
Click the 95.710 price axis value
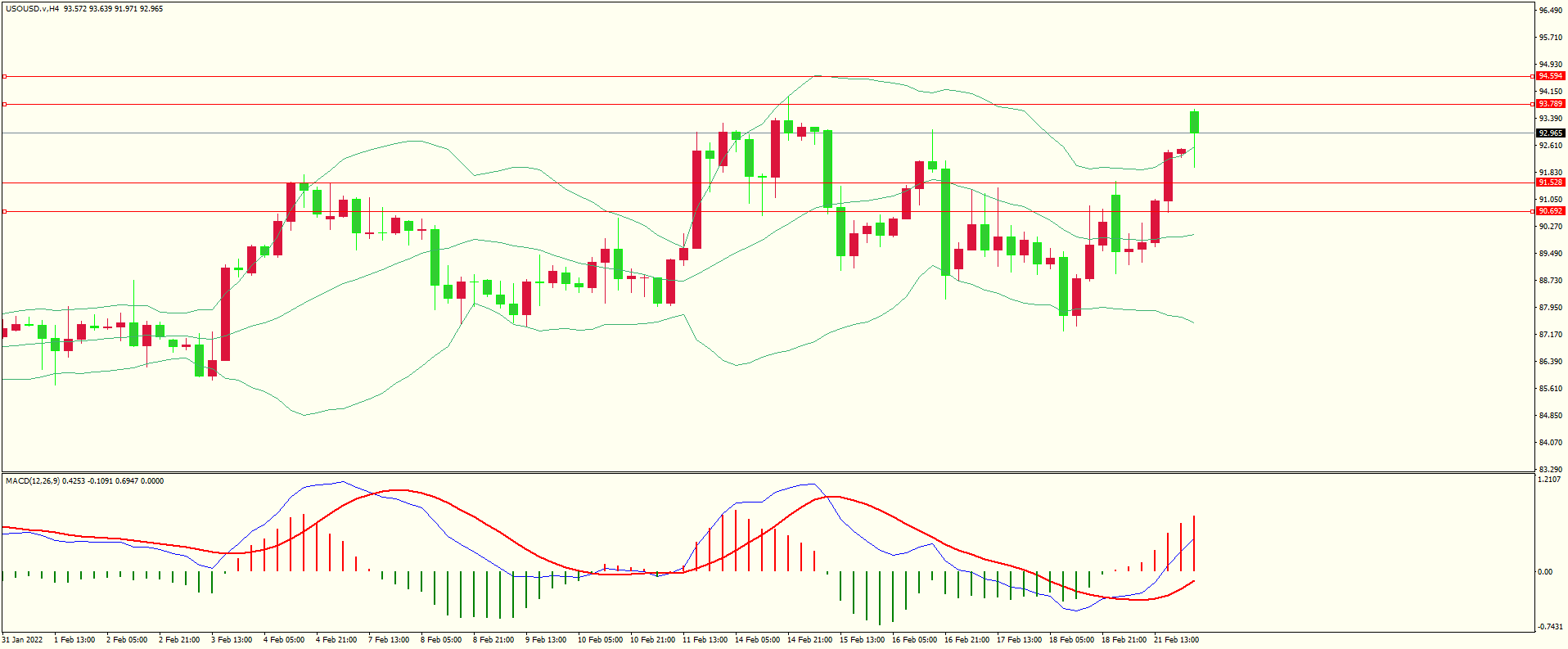point(1550,38)
